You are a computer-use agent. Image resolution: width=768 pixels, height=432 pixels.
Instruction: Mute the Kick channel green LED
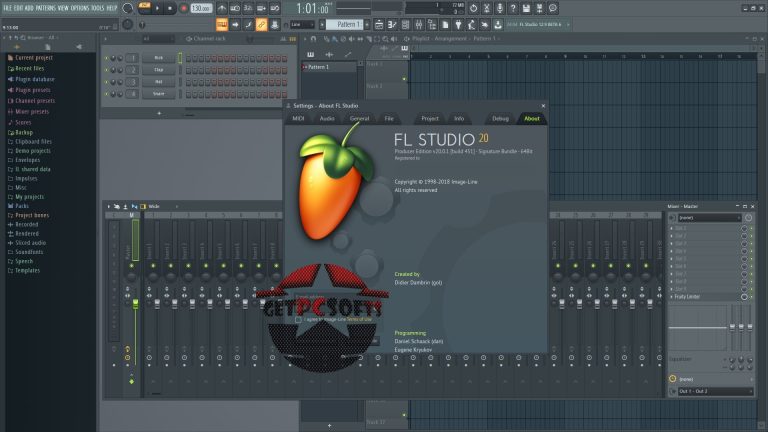[106, 58]
